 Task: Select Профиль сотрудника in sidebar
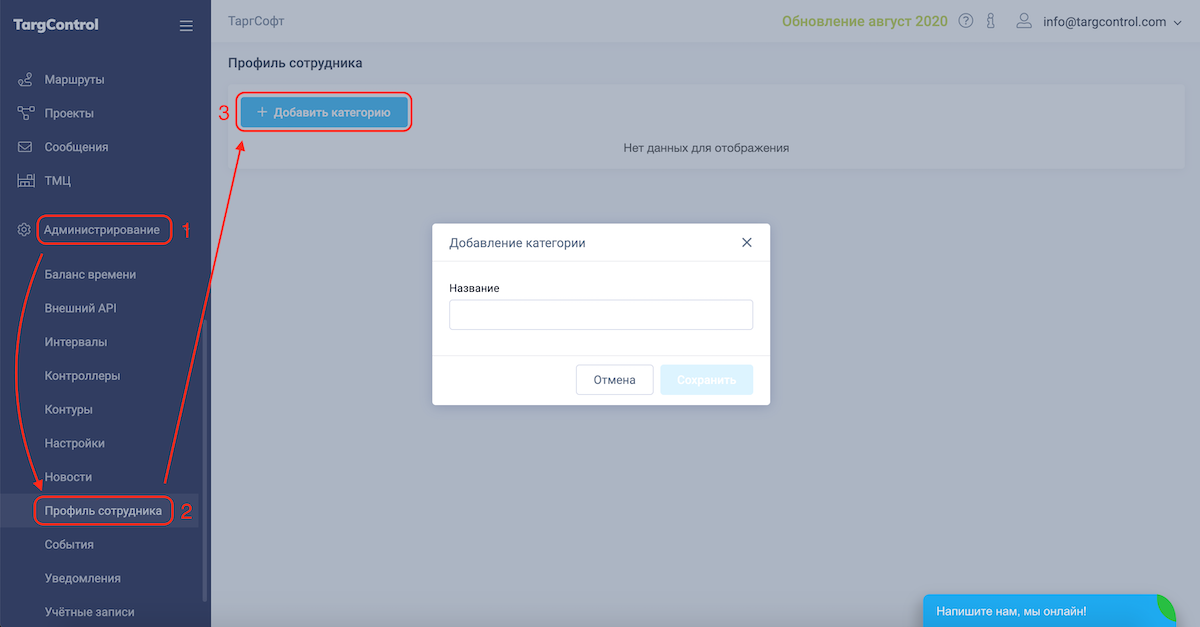pyautogui.click(x=103, y=511)
